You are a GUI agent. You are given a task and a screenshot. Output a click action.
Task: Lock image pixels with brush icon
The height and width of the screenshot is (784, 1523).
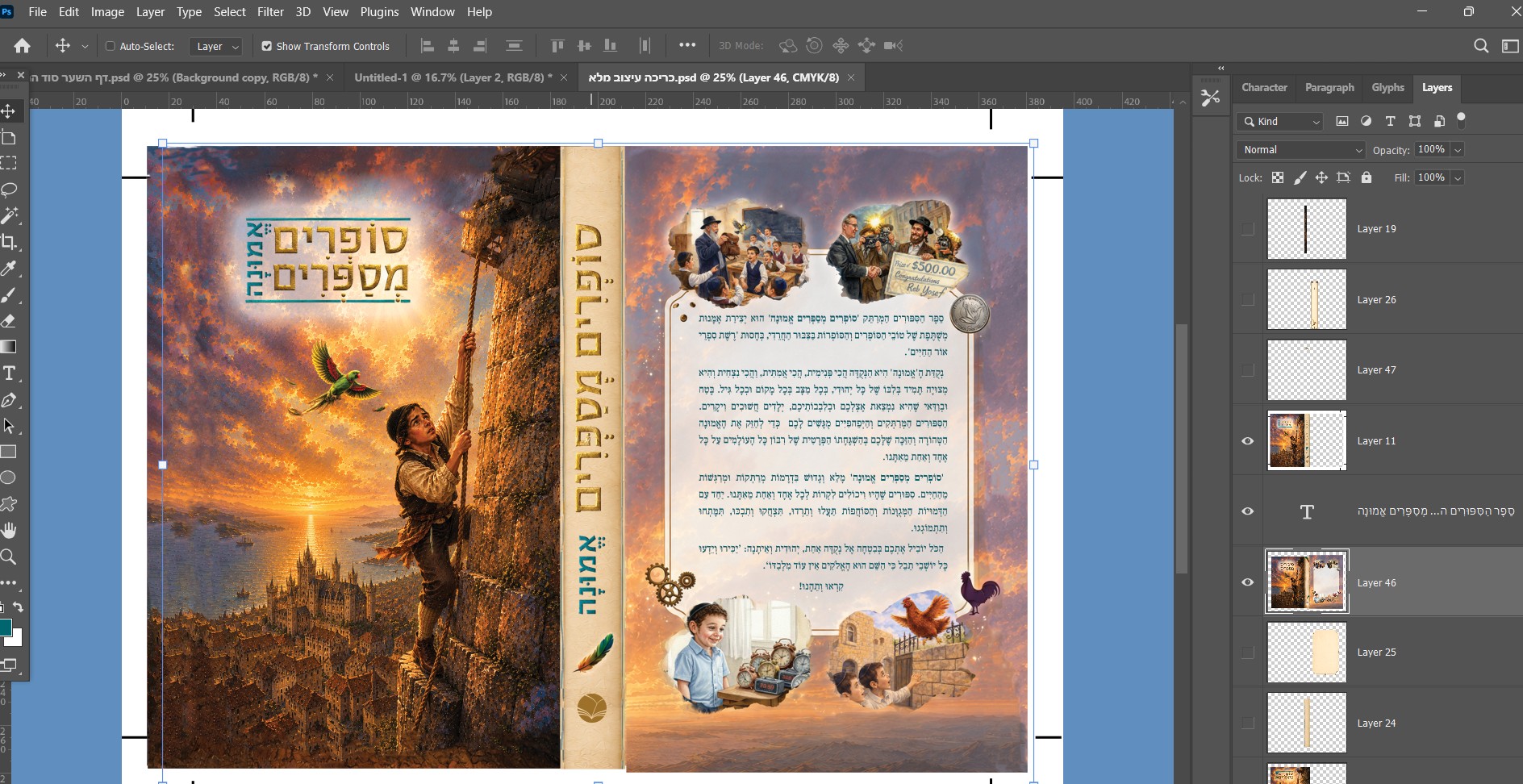[1300, 177]
